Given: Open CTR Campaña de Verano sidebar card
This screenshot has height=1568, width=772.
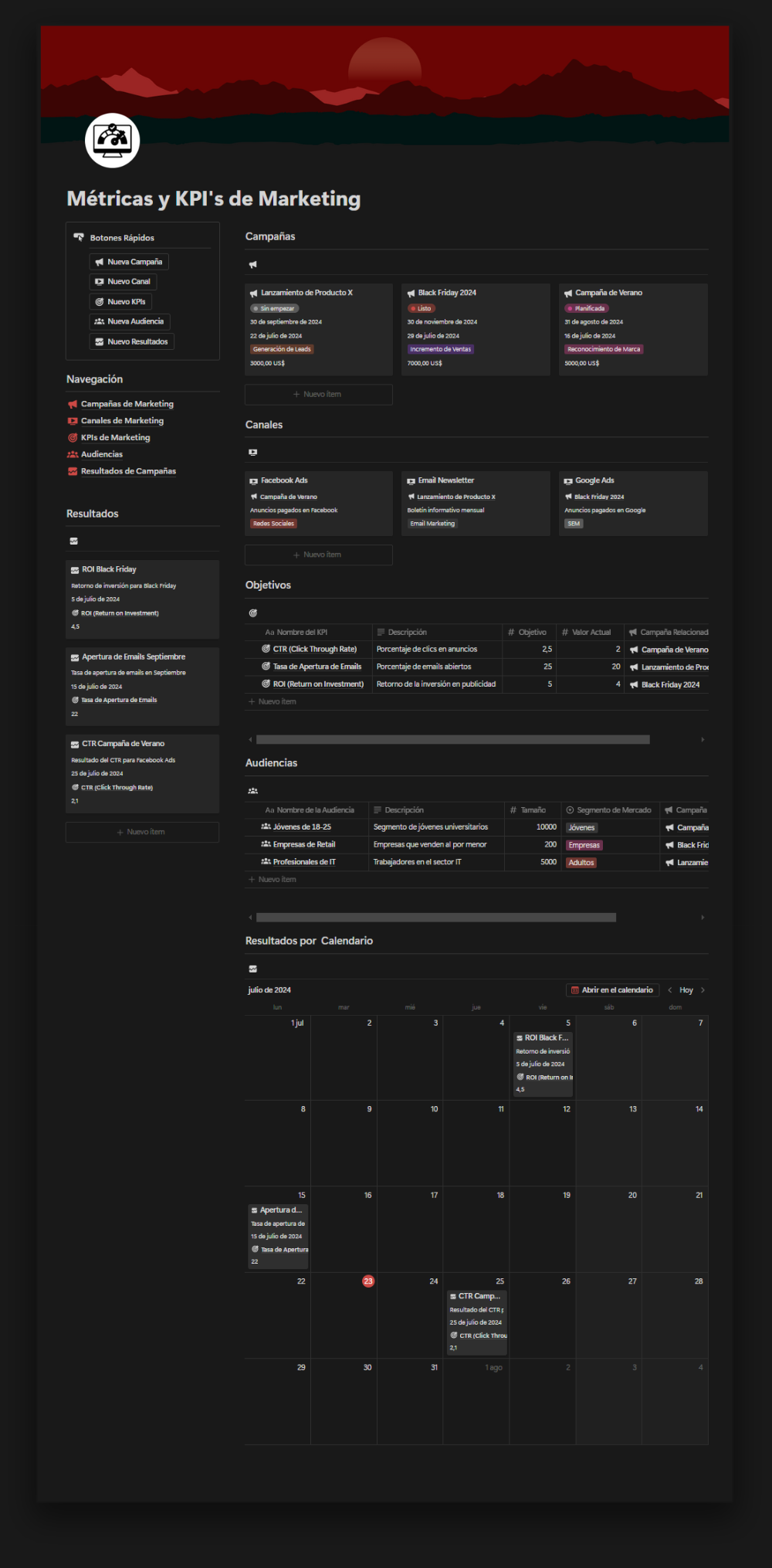Looking at the screenshot, I should [142, 774].
